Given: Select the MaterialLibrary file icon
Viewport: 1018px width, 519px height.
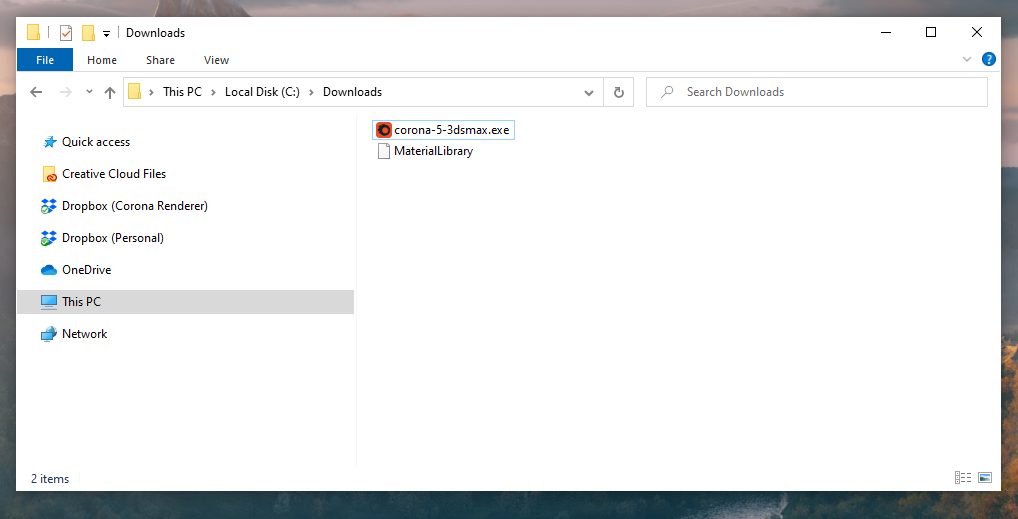Looking at the screenshot, I should point(383,151).
